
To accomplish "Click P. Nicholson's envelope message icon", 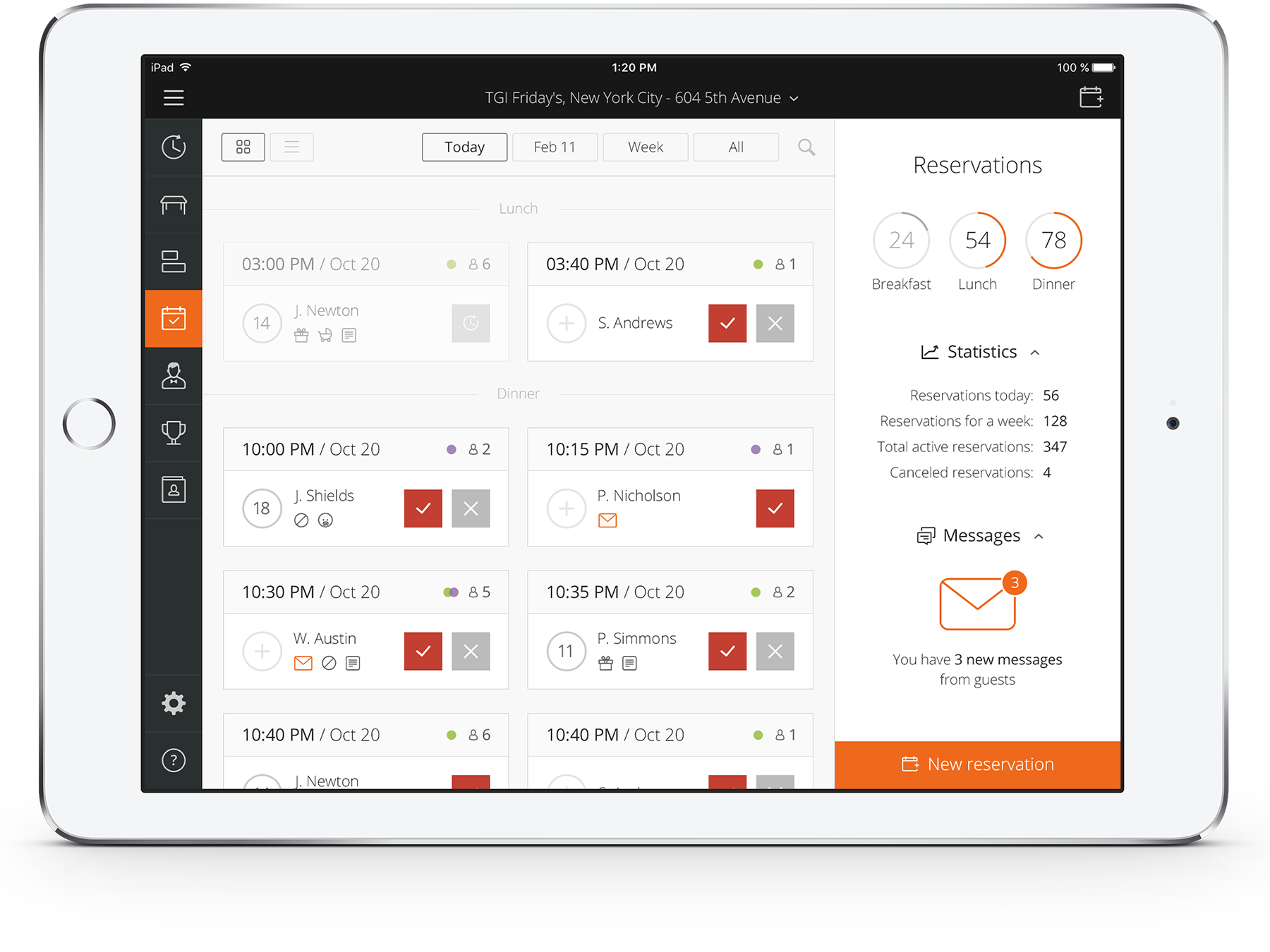I will pyautogui.click(x=607, y=520).
